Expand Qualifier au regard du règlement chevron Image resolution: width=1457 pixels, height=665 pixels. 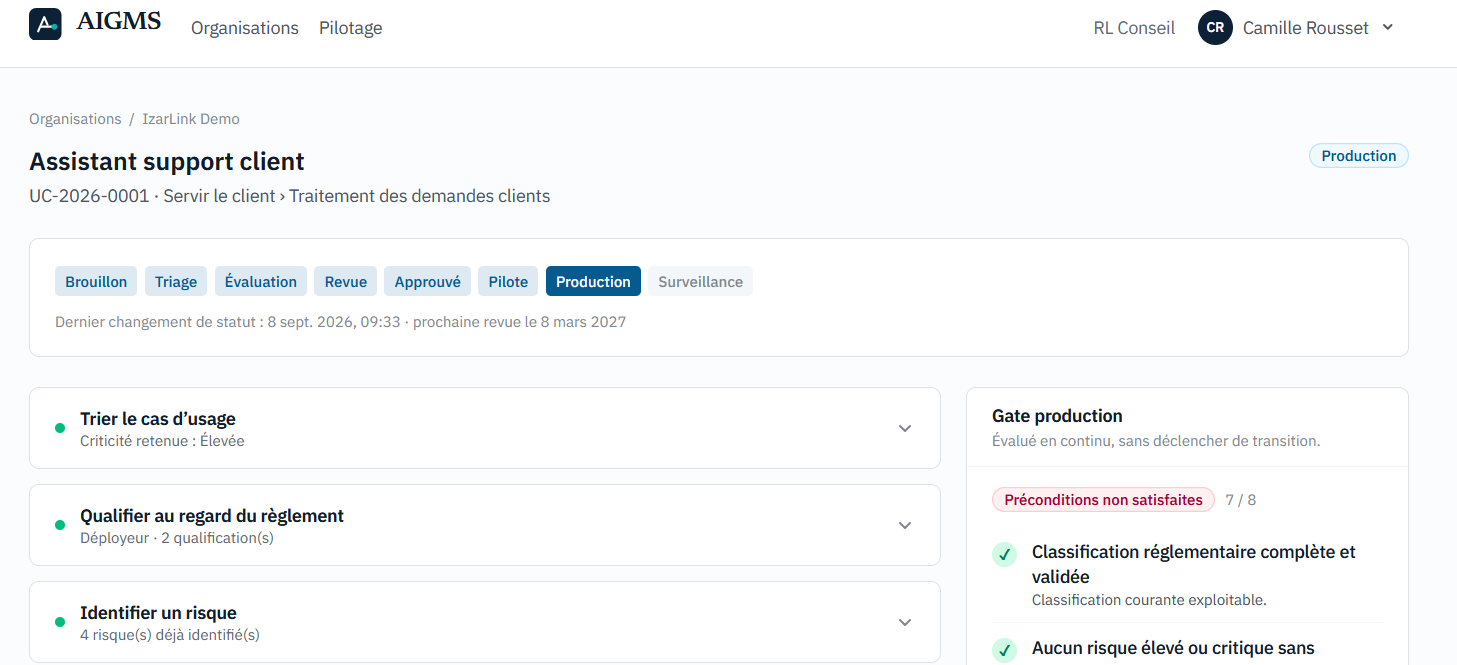click(x=905, y=525)
